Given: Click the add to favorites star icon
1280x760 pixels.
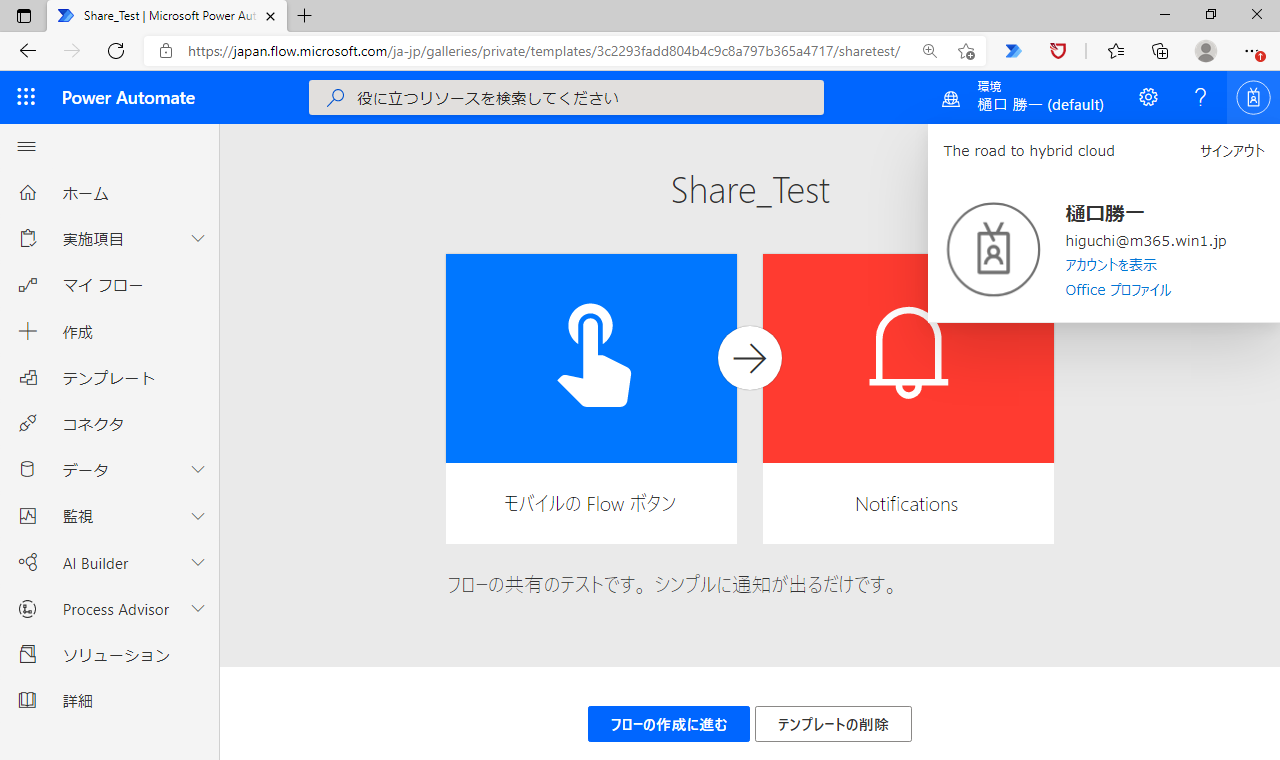Looking at the screenshot, I should pyautogui.click(x=965, y=51).
